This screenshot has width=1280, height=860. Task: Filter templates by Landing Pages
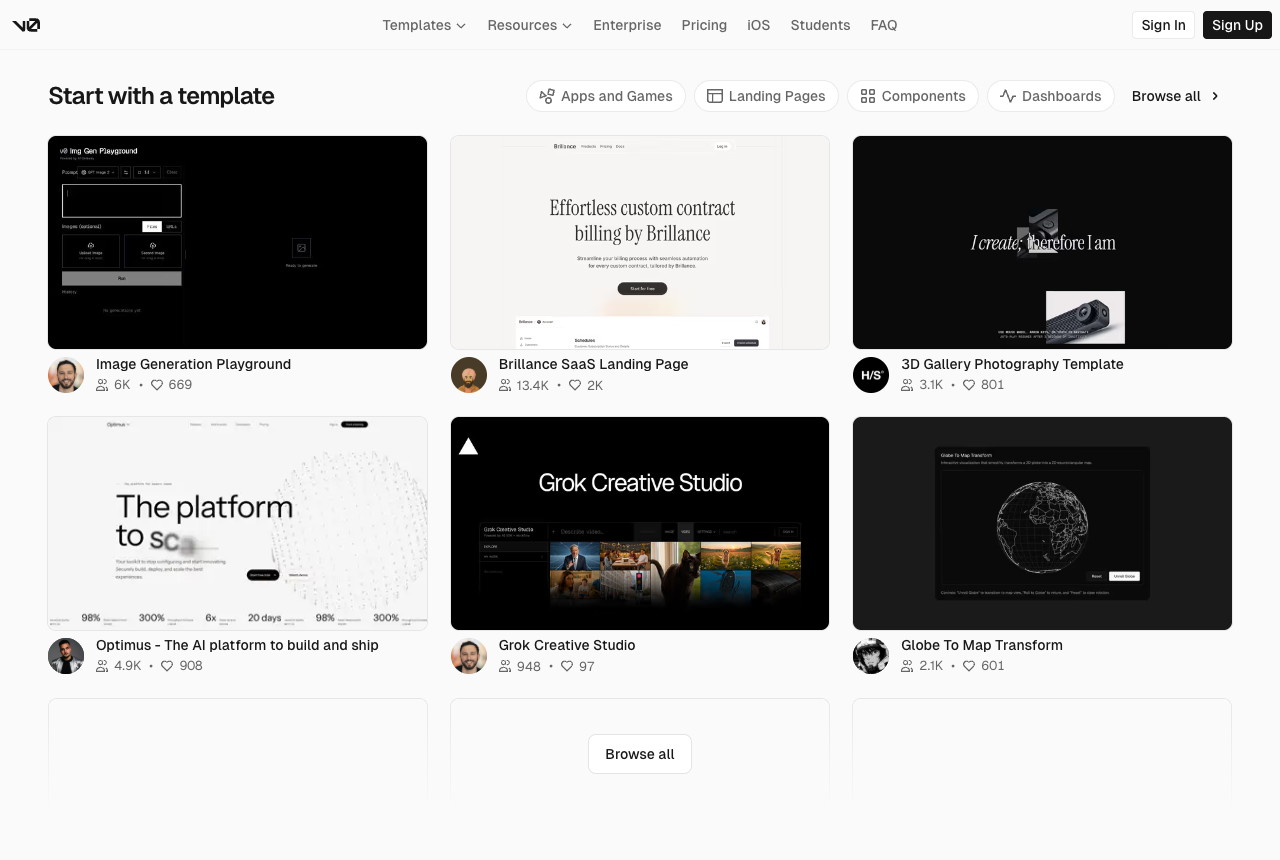coord(766,96)
